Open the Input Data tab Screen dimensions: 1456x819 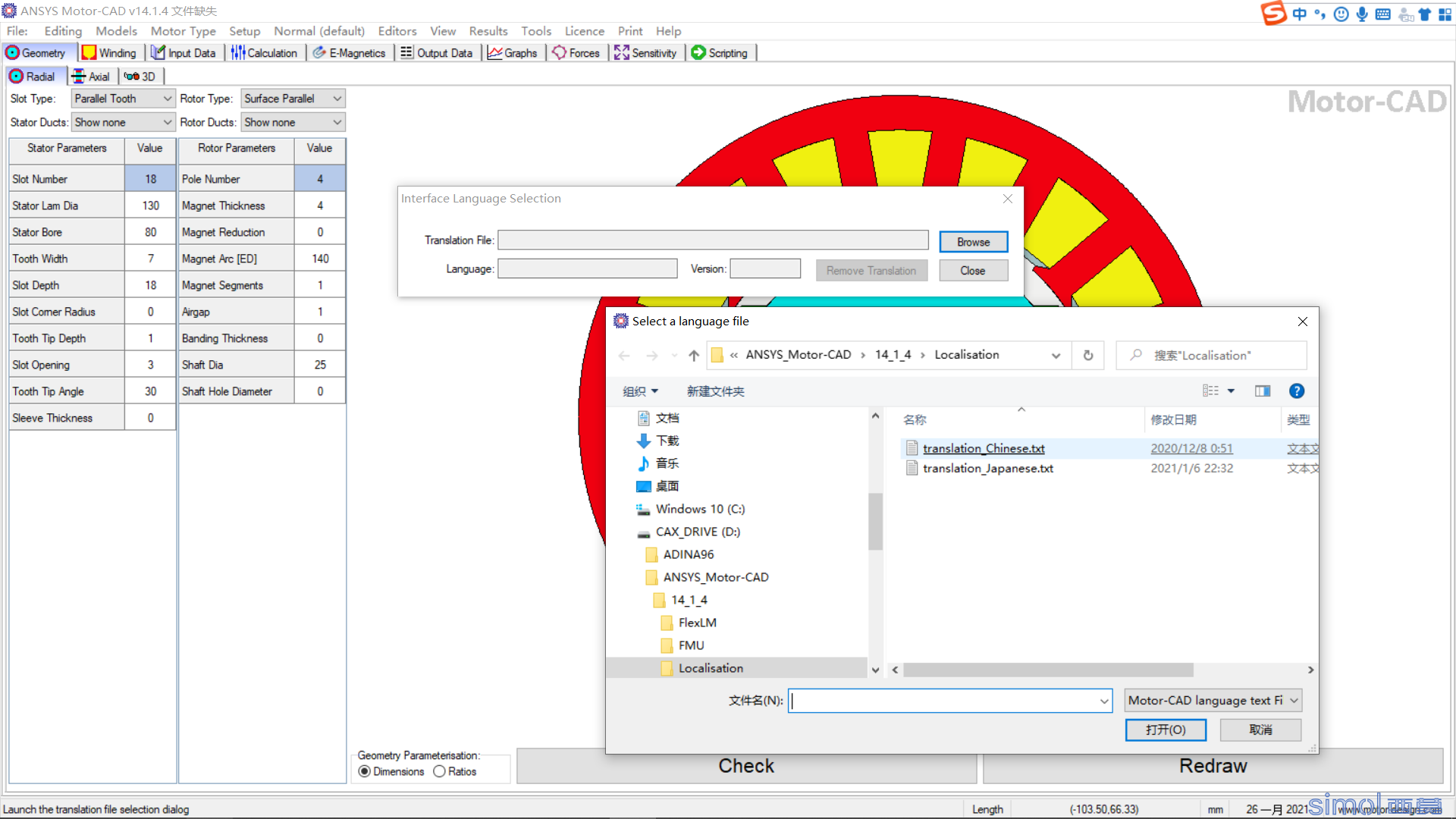click(x=184, y=53)
